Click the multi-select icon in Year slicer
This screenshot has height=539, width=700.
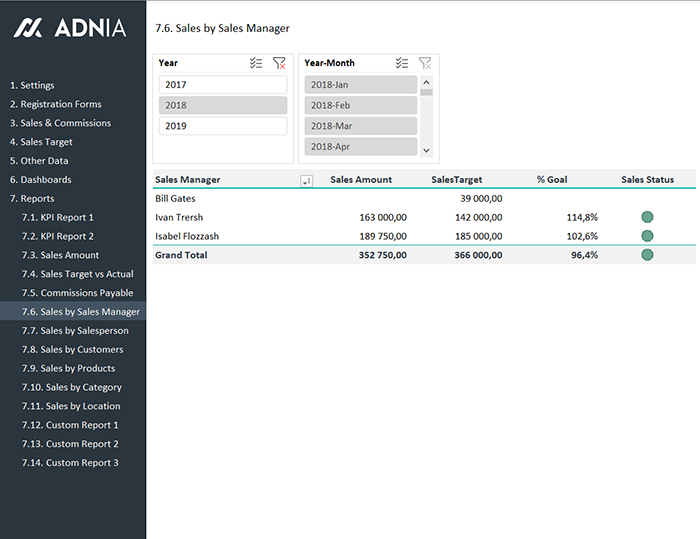pyautogui.click(x=256, y=63)
